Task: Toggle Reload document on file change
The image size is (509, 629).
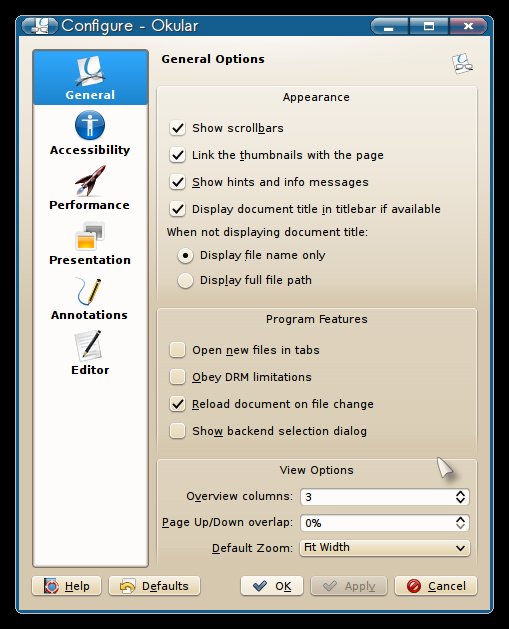Action: (x=177, y=404)
